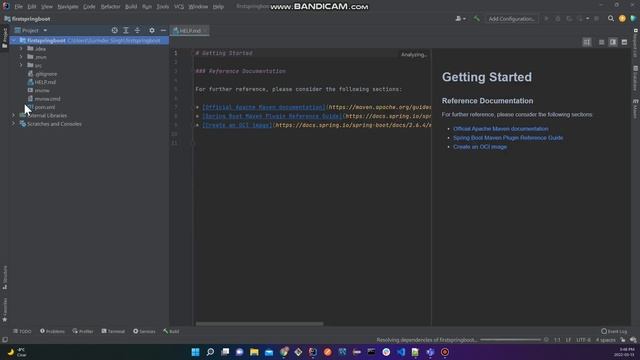Open user icon dropdown arrow in toolbar
This screenshot has width=640, height=360.
tap(464, 19)
